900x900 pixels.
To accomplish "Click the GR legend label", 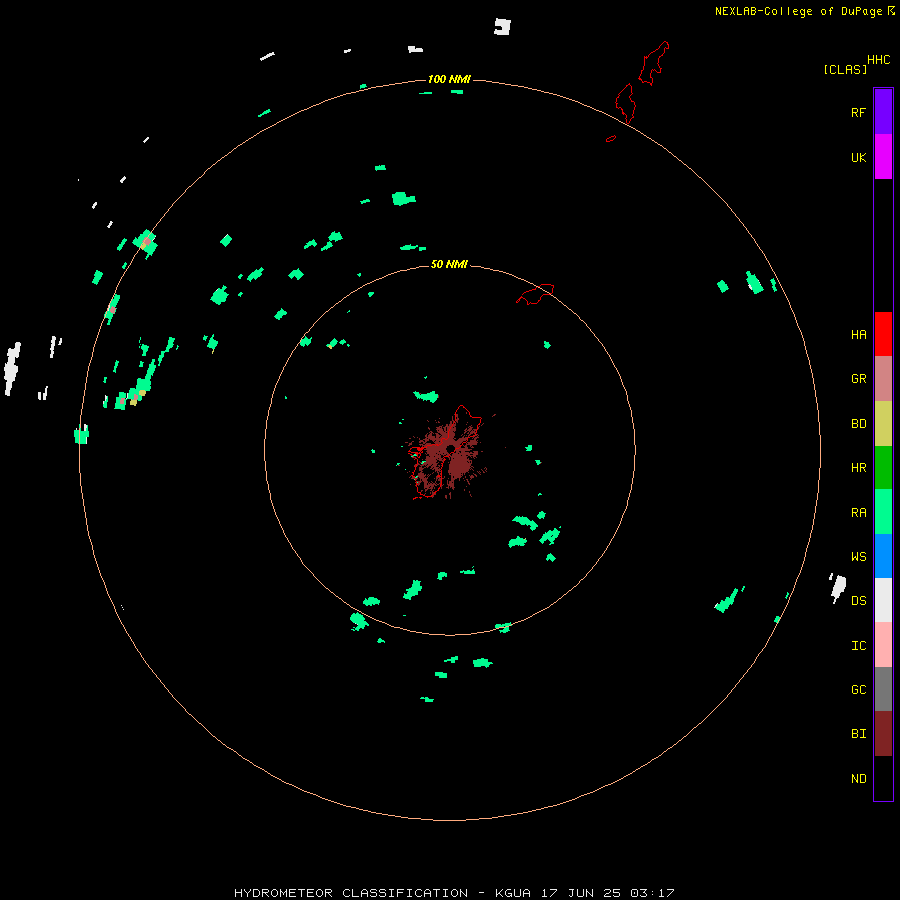I will coord(858,379).
